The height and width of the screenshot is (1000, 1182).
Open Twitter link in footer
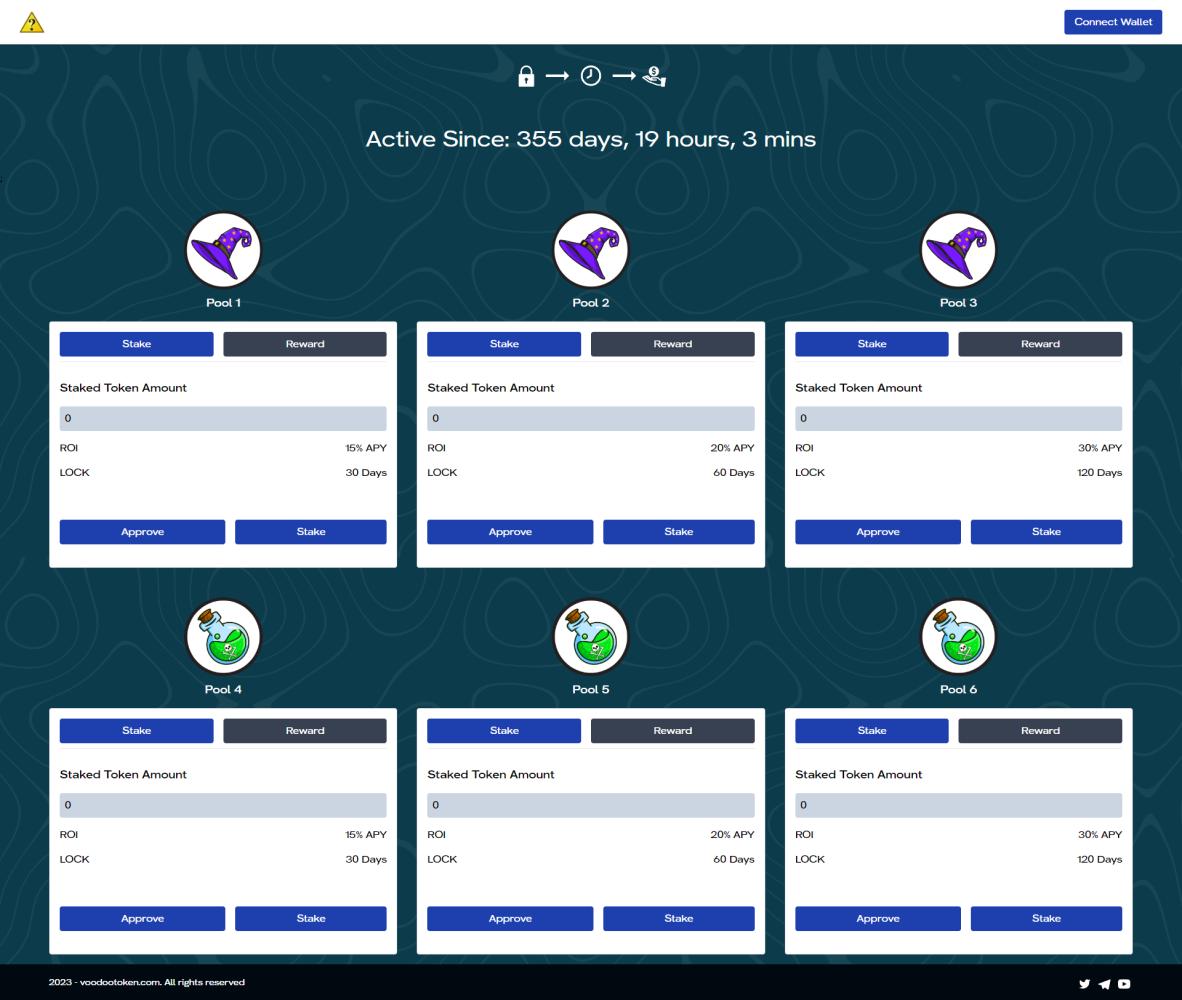pyautogui.click(x=1085, y=983)
